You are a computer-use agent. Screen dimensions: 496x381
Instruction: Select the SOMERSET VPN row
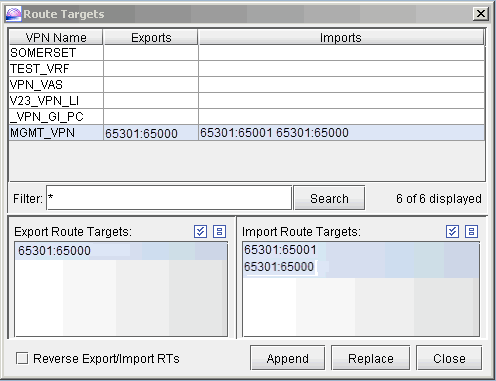(x=247, y=53)
